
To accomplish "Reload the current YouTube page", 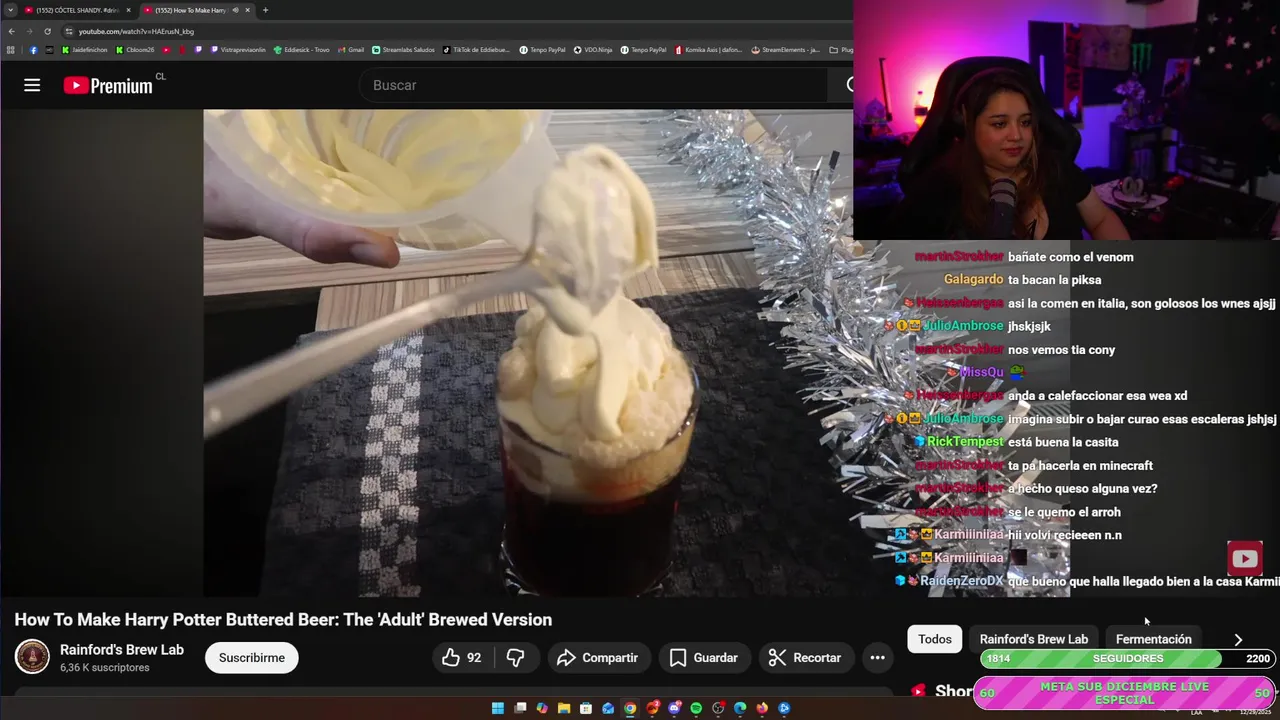I will coord(47,31).
